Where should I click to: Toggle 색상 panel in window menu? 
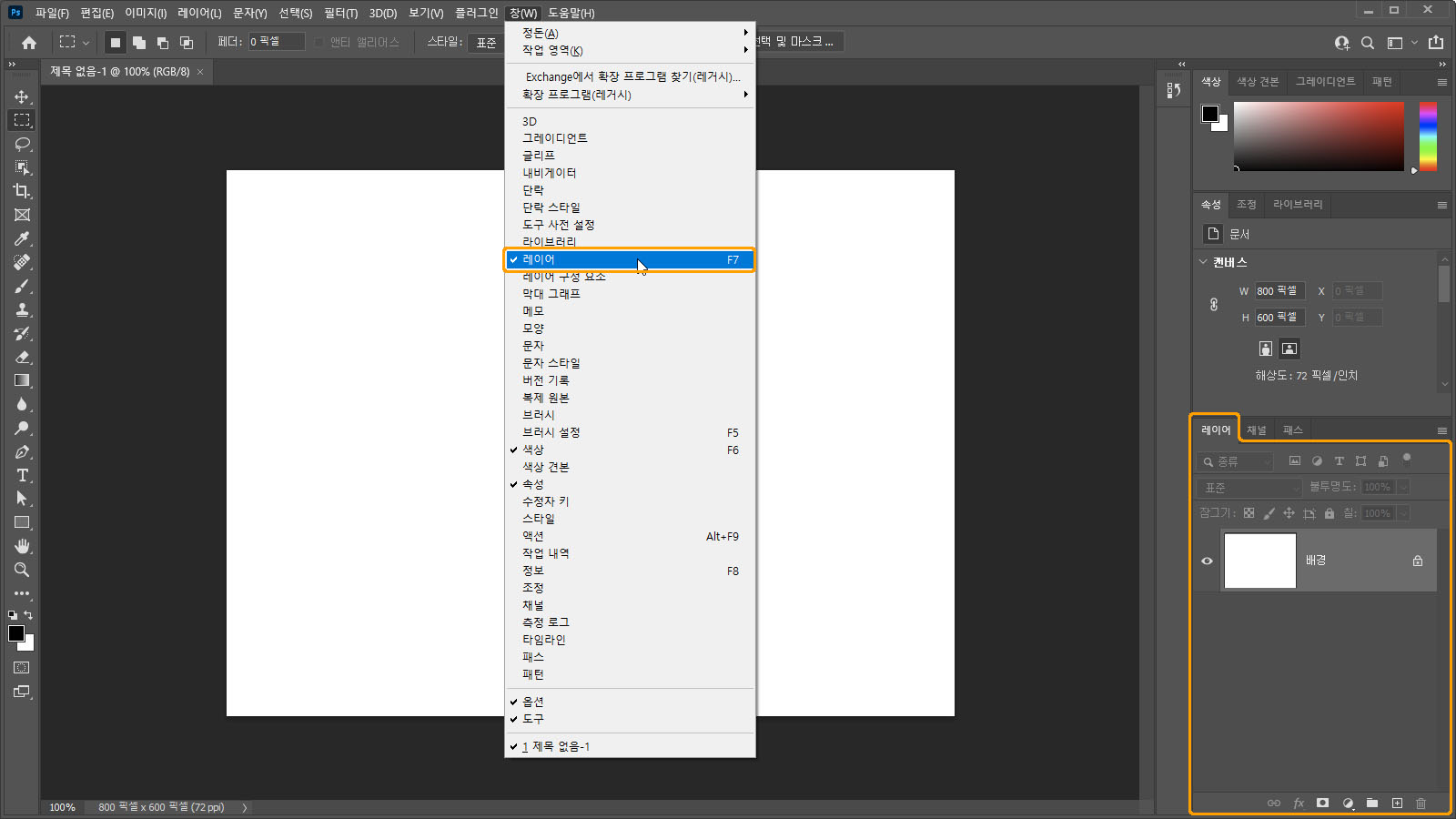[x=630, y=450]
